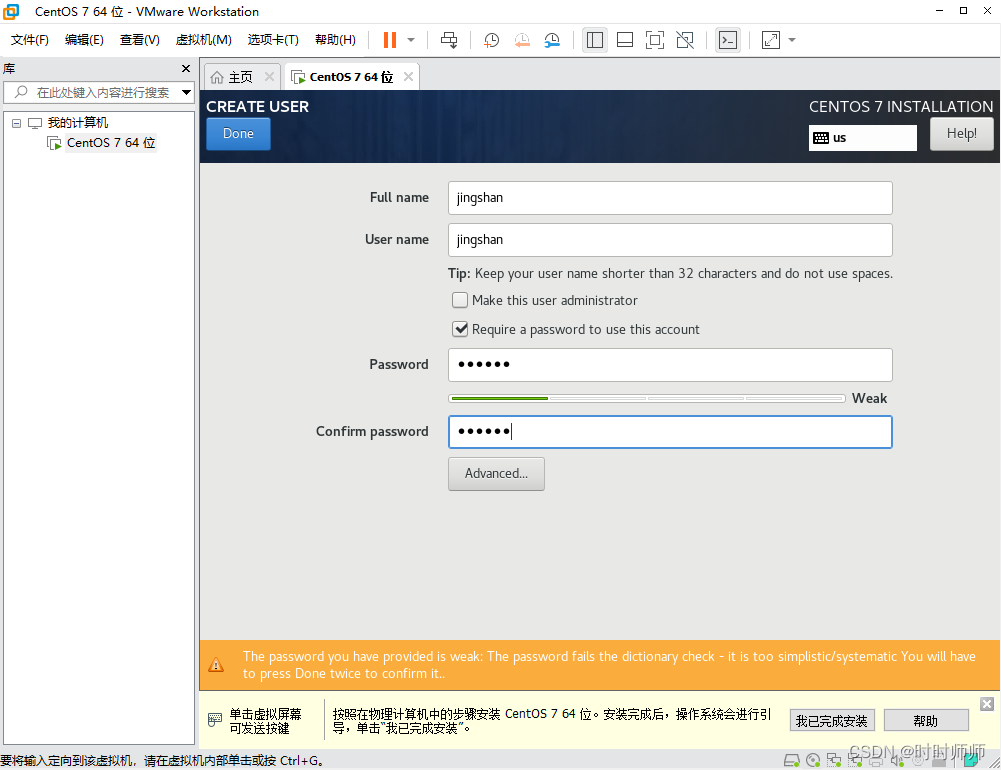Click the Help! button
The width and height of the screenshot is (1001, 770).
(x=961, y=134)
